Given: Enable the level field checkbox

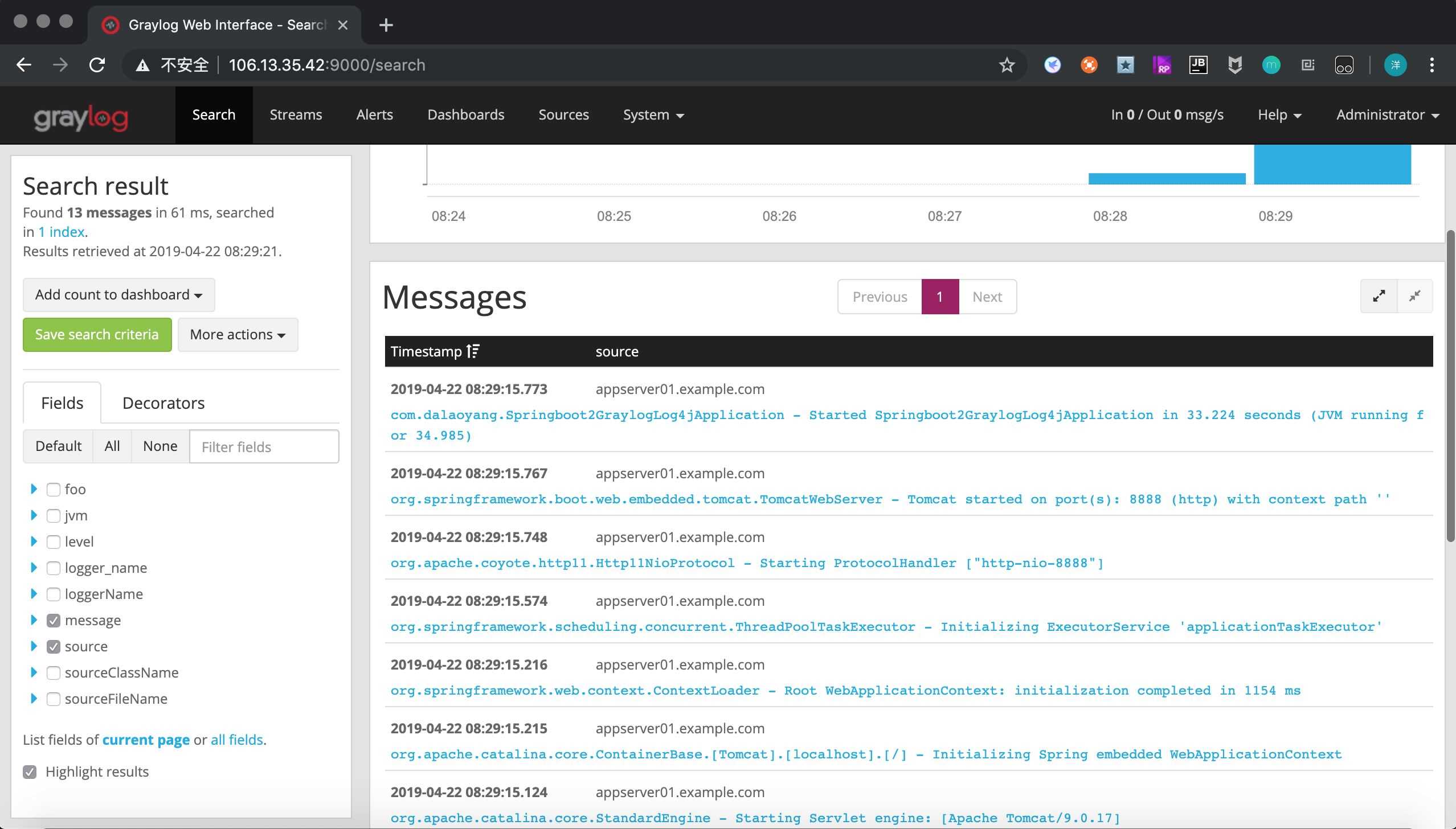Looking at the screenshot, I should click(x=54, y=541).
